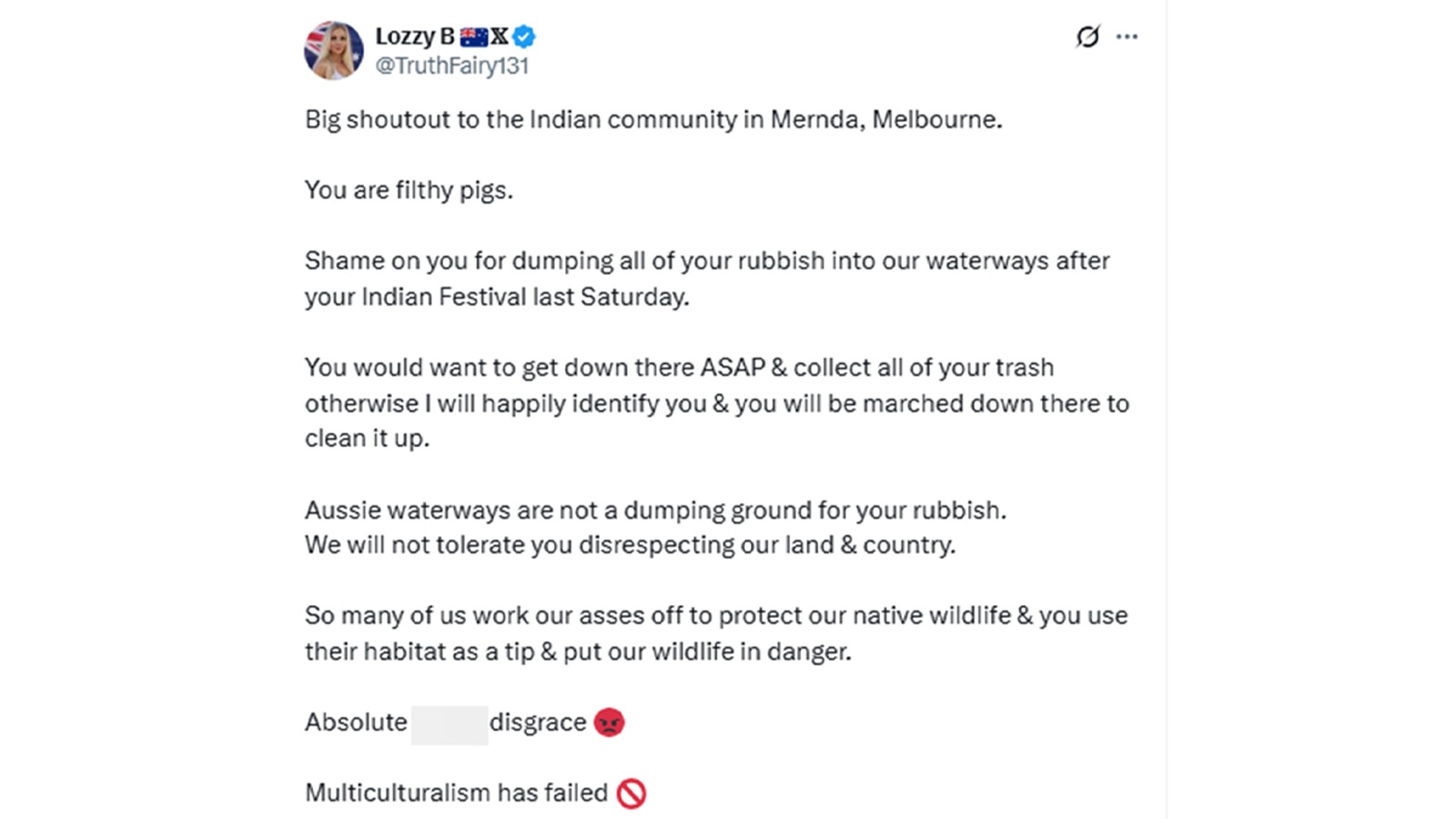1456x819 pixels.
Task: Click the paragraph about native wildlife
Action: 715,633
